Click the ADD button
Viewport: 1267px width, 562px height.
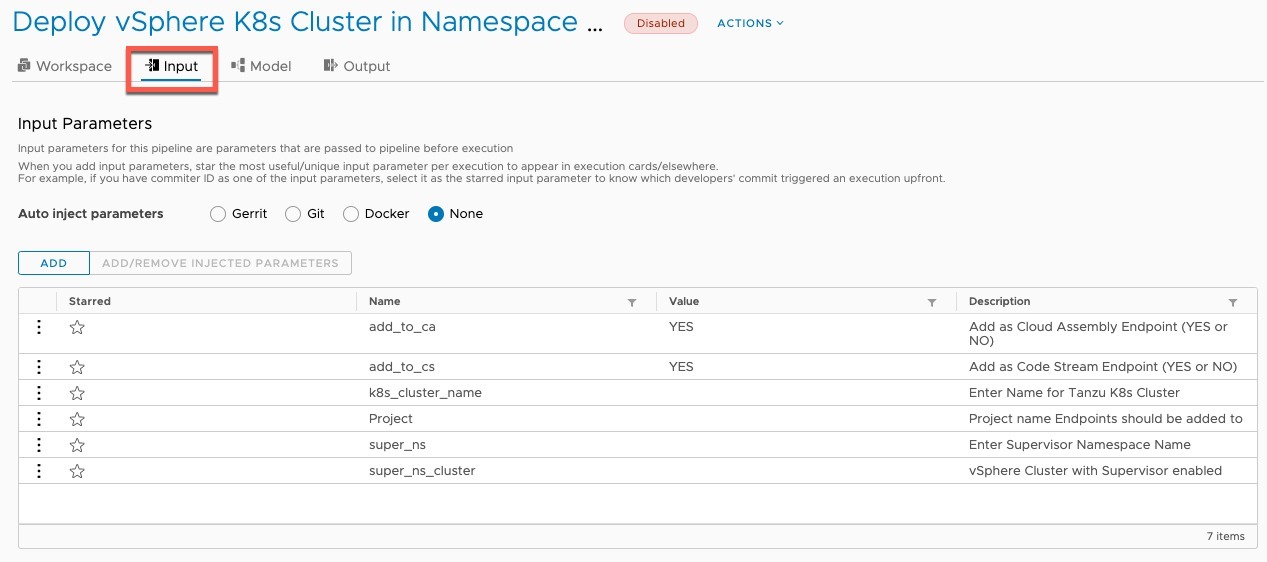54,263
